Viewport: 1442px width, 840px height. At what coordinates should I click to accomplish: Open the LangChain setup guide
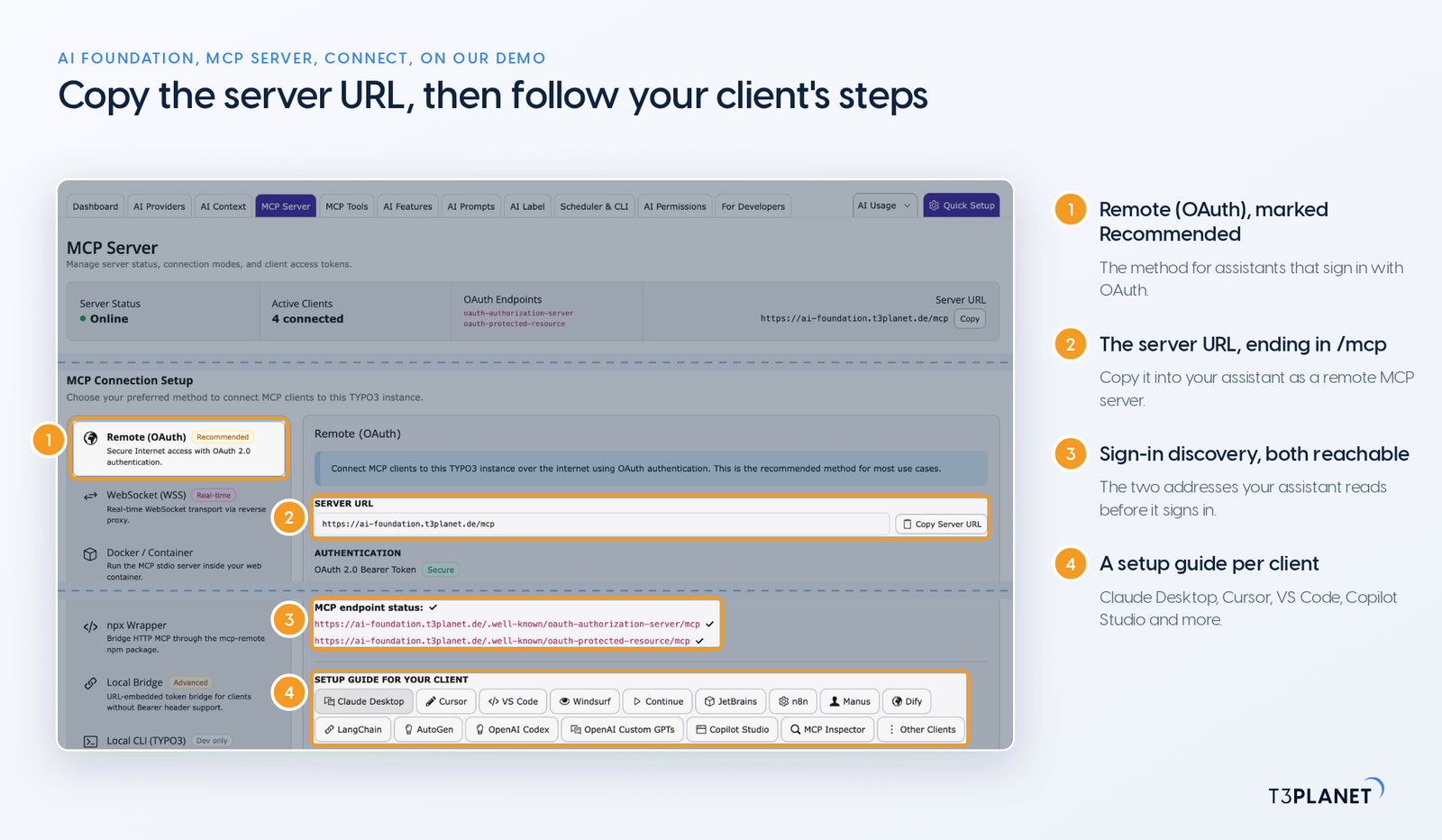pos(353,729)
